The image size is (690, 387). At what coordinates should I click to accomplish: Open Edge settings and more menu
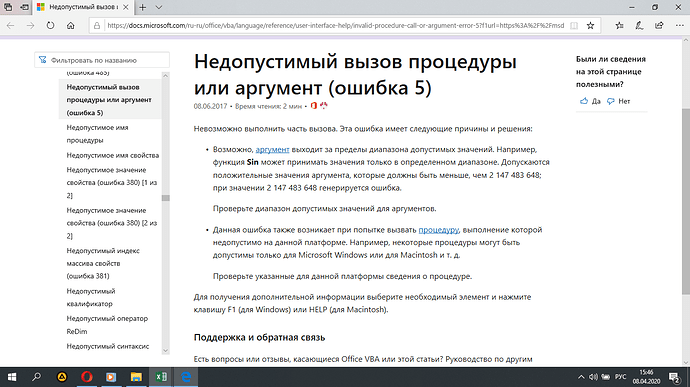pos(679,26)
